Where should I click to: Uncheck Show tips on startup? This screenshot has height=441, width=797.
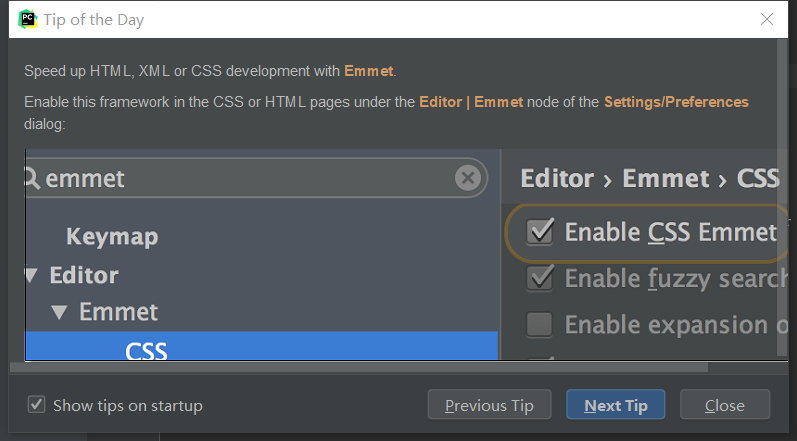coord(37,405)
